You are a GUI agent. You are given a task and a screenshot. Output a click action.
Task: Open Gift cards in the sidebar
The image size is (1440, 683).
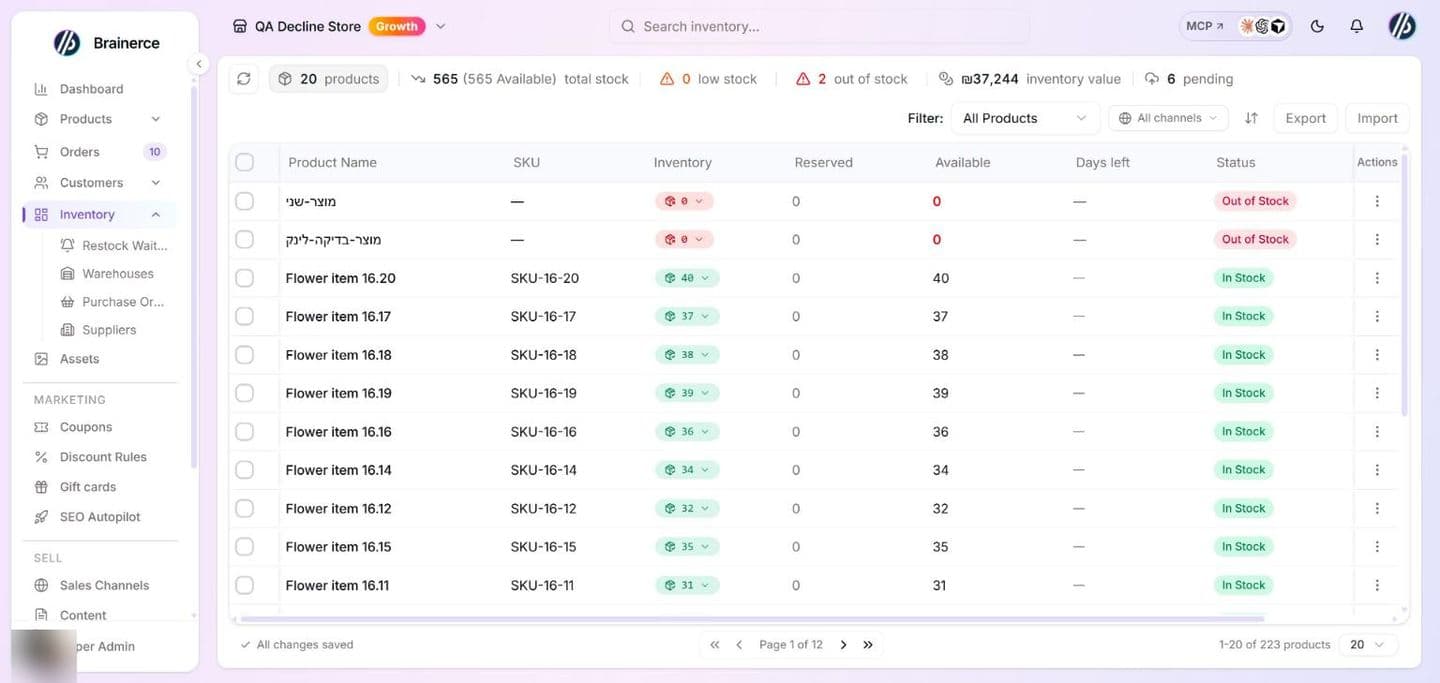pyautogui.click(x=88, y=487)
